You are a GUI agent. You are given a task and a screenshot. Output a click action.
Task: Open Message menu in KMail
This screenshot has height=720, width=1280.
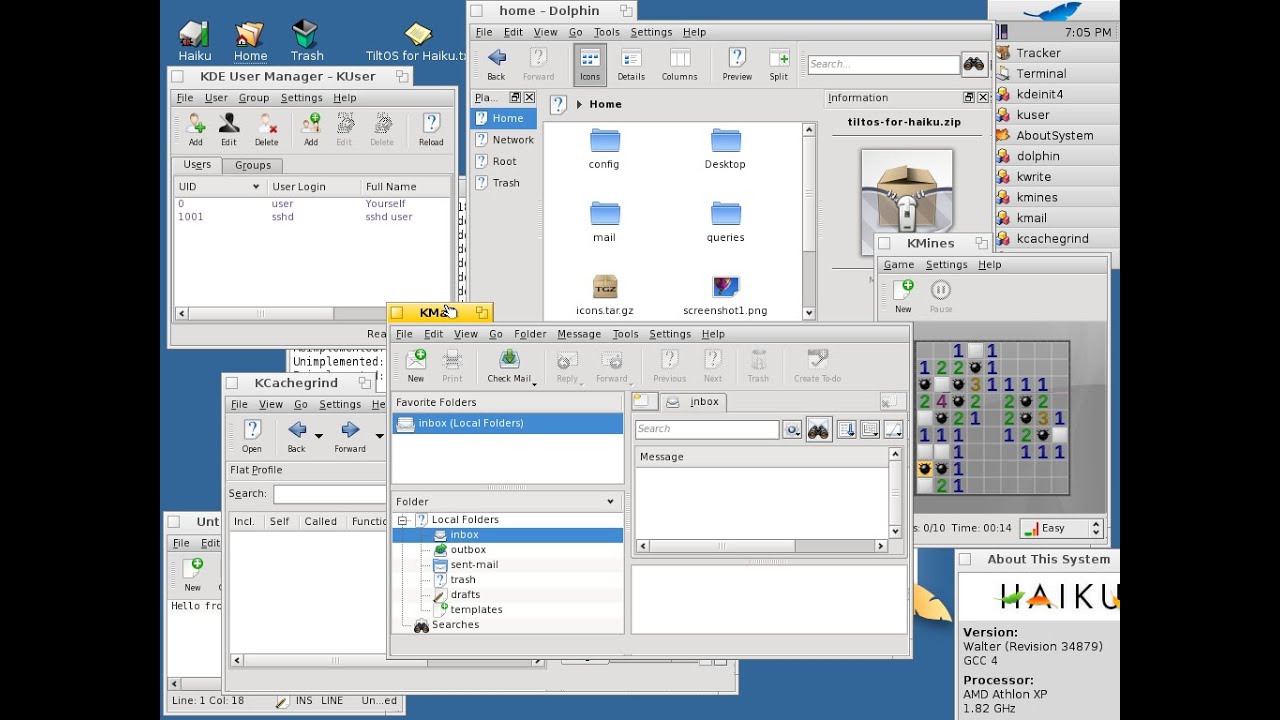pos(579,334)
